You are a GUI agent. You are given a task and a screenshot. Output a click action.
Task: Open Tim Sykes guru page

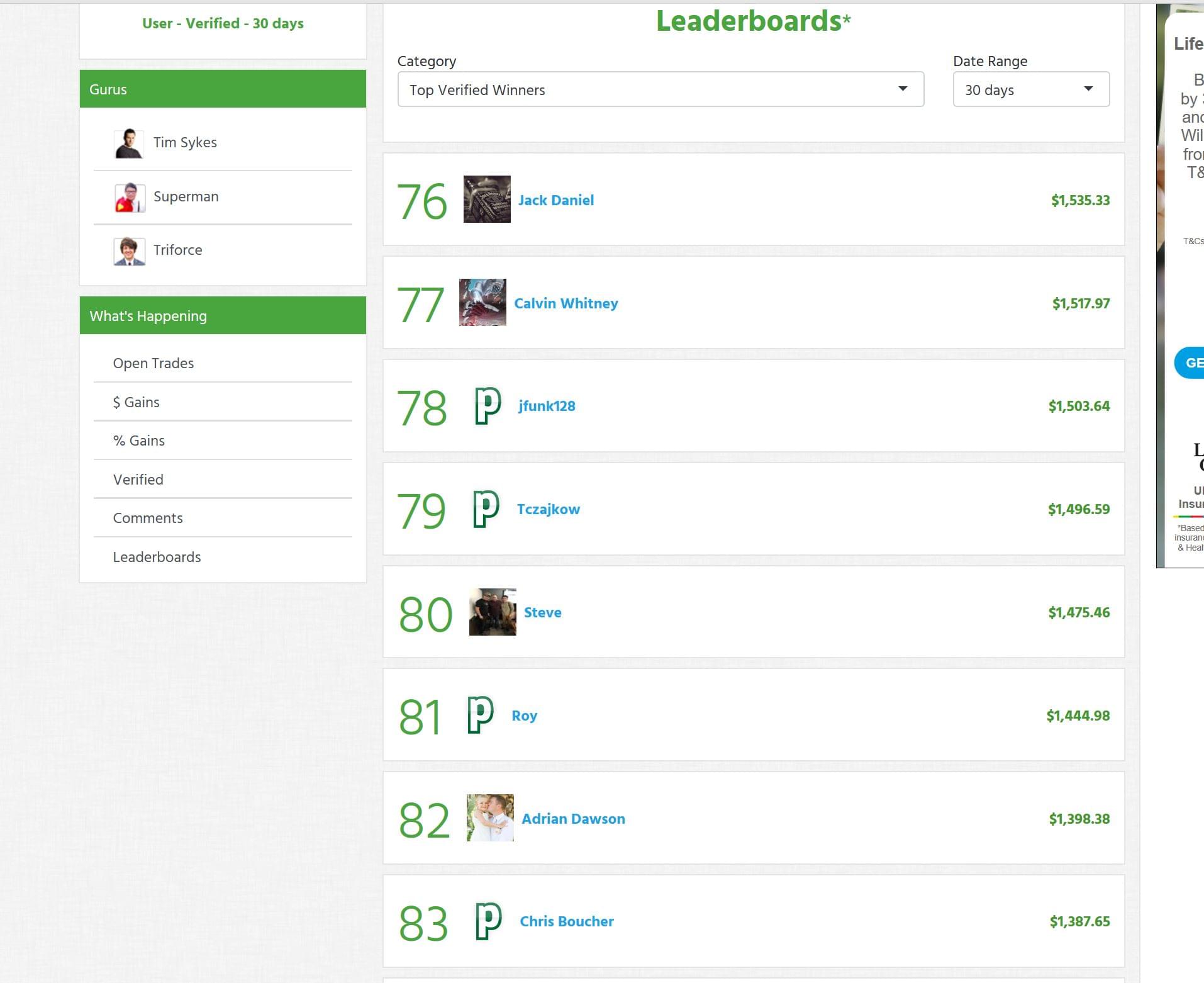185,143
